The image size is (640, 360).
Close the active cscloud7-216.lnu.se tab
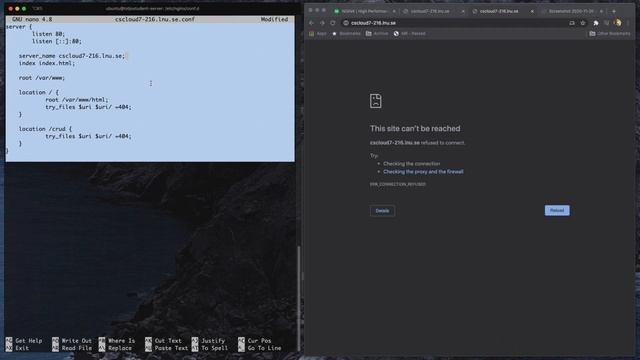[x=532, y=11]
